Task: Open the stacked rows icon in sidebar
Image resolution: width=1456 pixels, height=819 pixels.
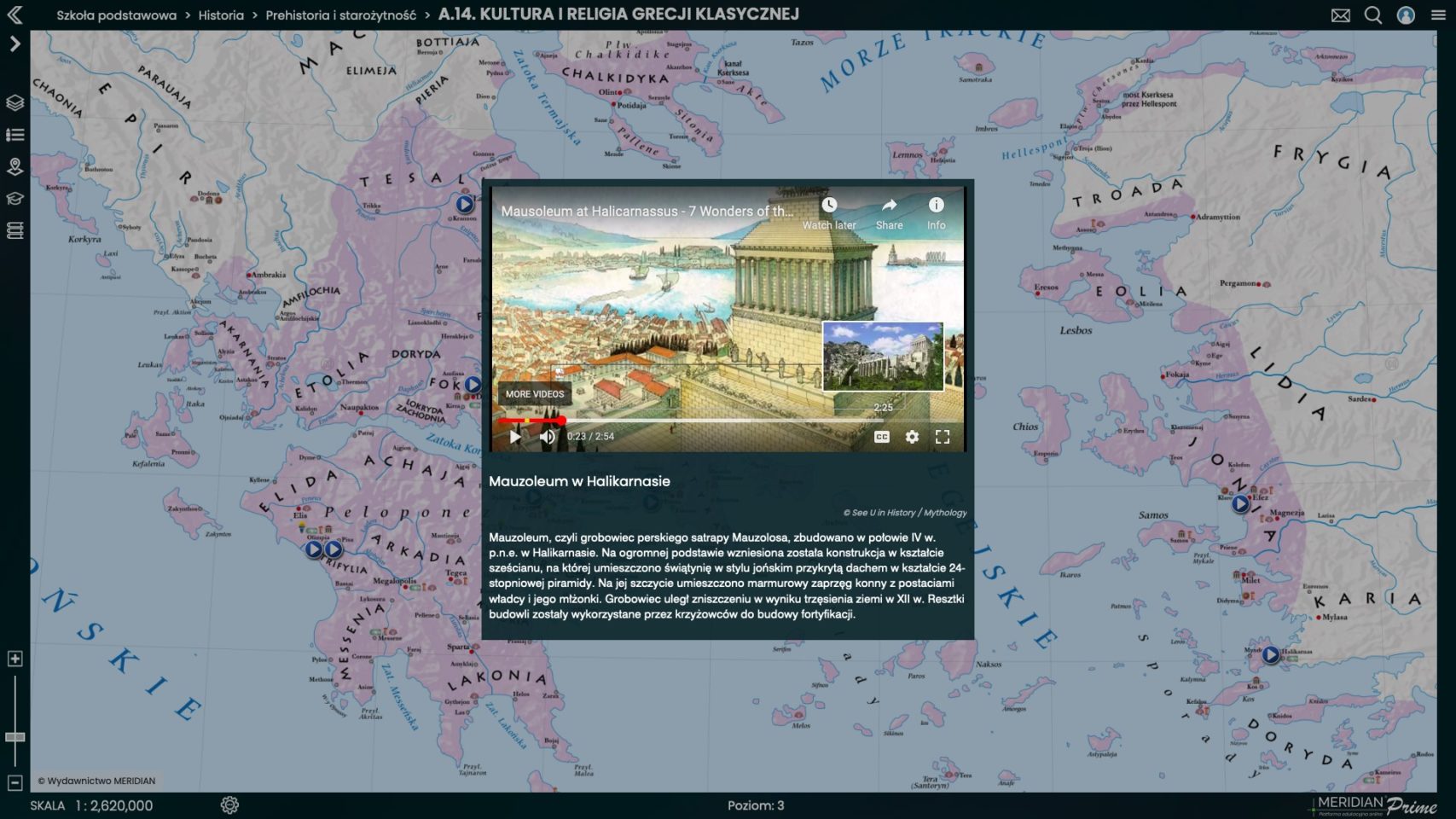Action: (15, 230)
